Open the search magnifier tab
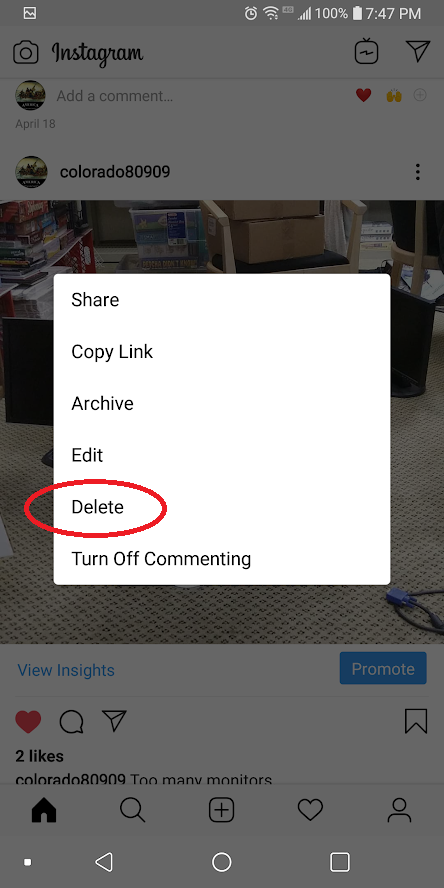444x888 pixels. (x=133, y=811)
